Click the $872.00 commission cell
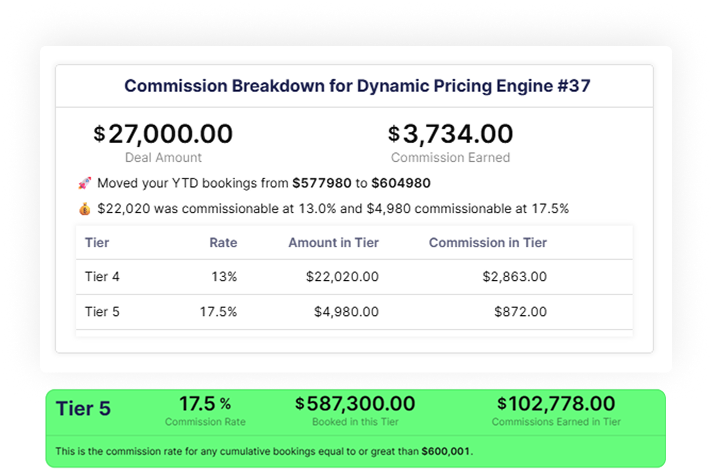This screenshot has width=712, height=469. click(520, 312)
